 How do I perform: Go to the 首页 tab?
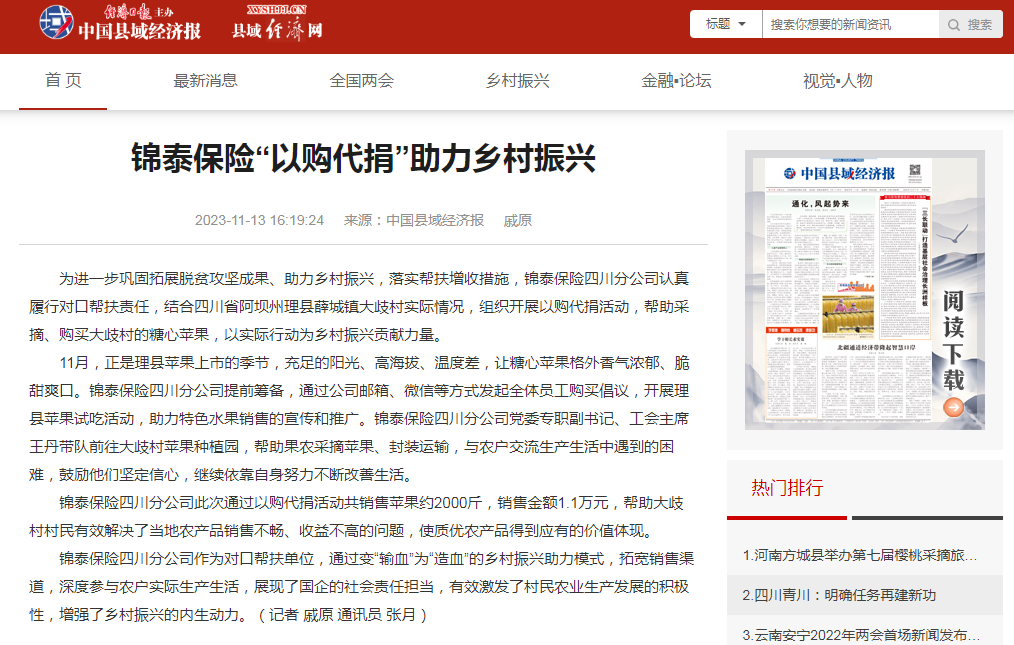(63, 81)
